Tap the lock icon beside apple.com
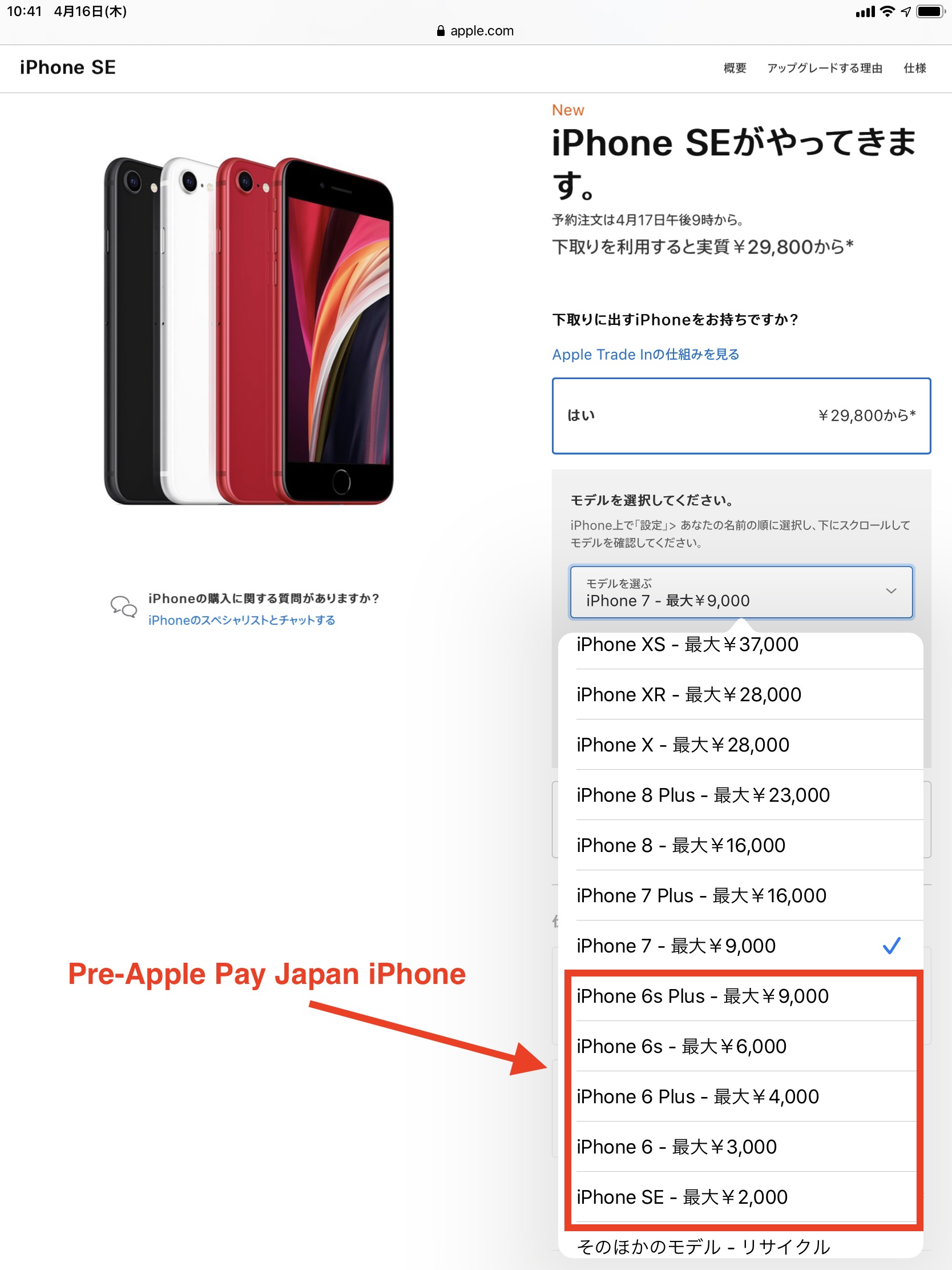This screenshot has width=952, height=1270. 441,31
